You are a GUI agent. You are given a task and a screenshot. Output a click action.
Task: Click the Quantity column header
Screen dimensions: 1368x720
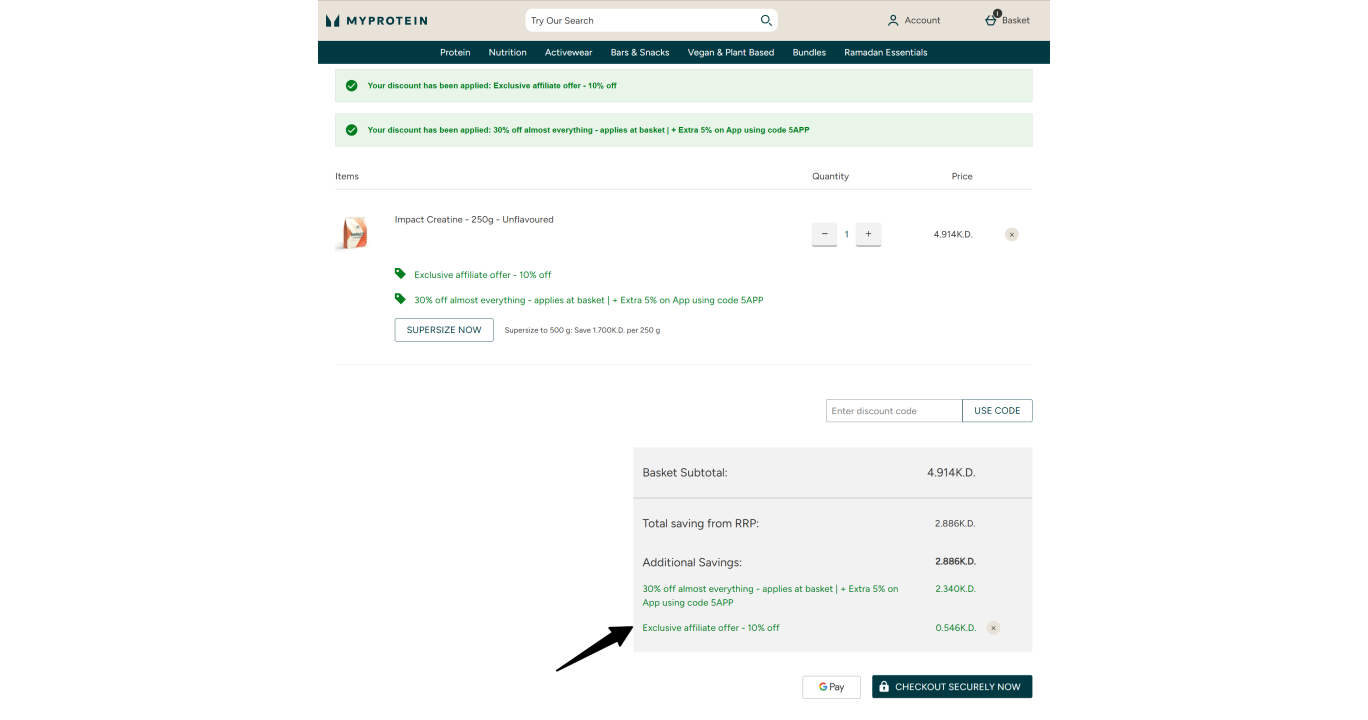pos(830,176)
